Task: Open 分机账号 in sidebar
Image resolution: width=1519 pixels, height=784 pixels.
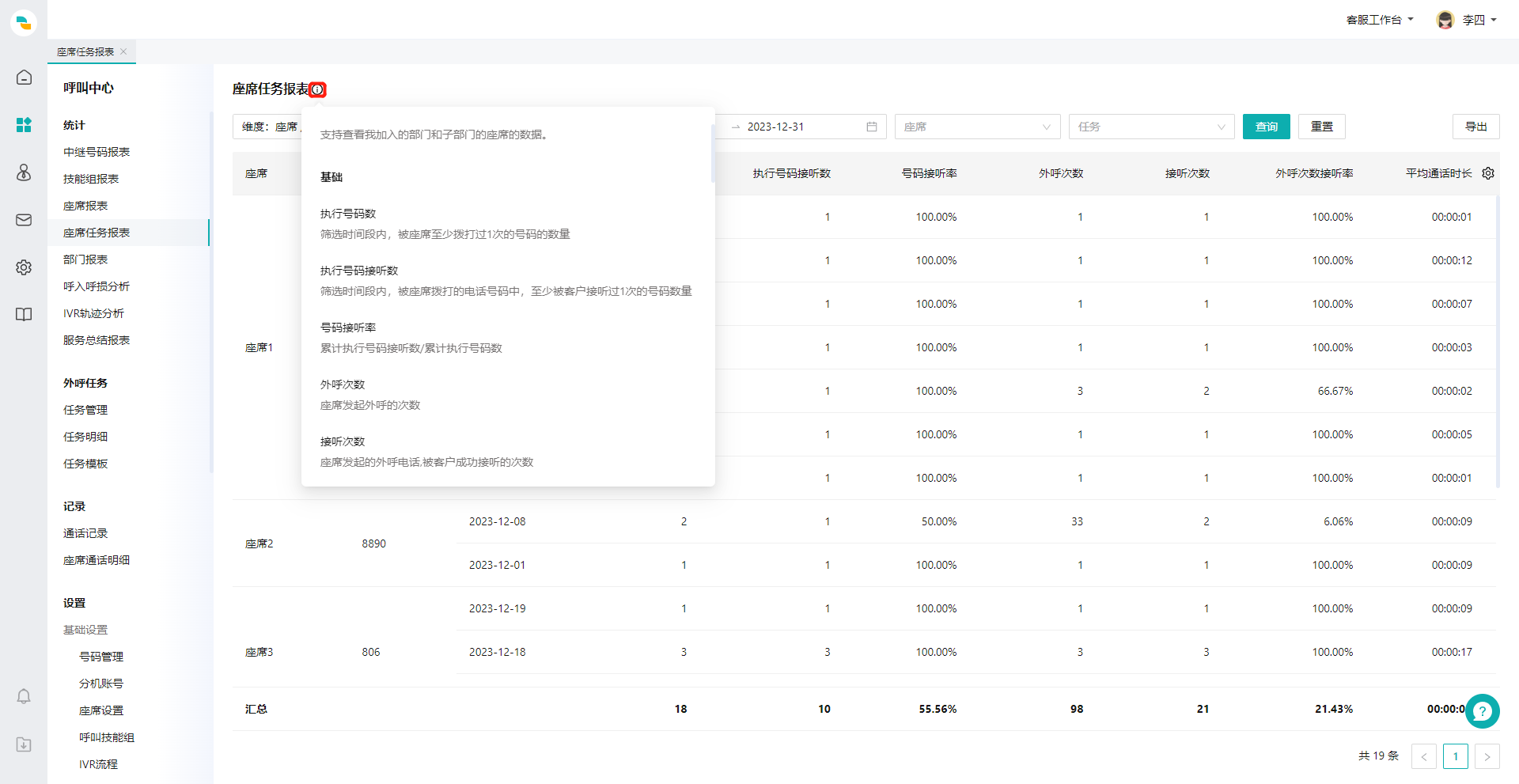Action: coord(101,684)
